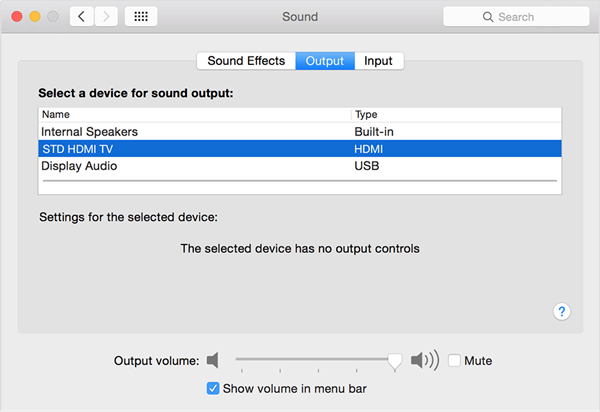Click the high volume speaker icon

coord(424,360)
